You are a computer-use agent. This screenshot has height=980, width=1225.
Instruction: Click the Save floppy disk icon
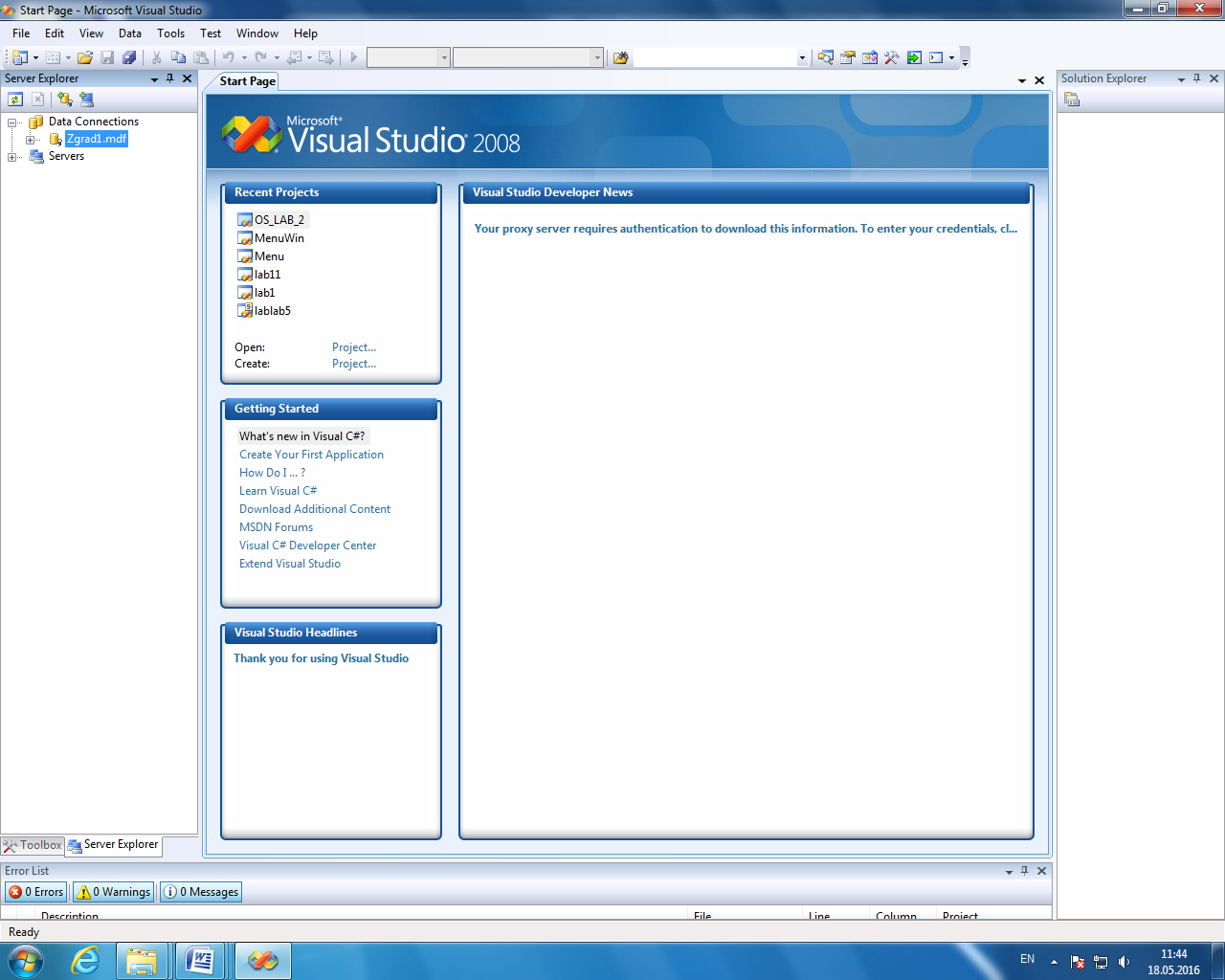[107, 57]
